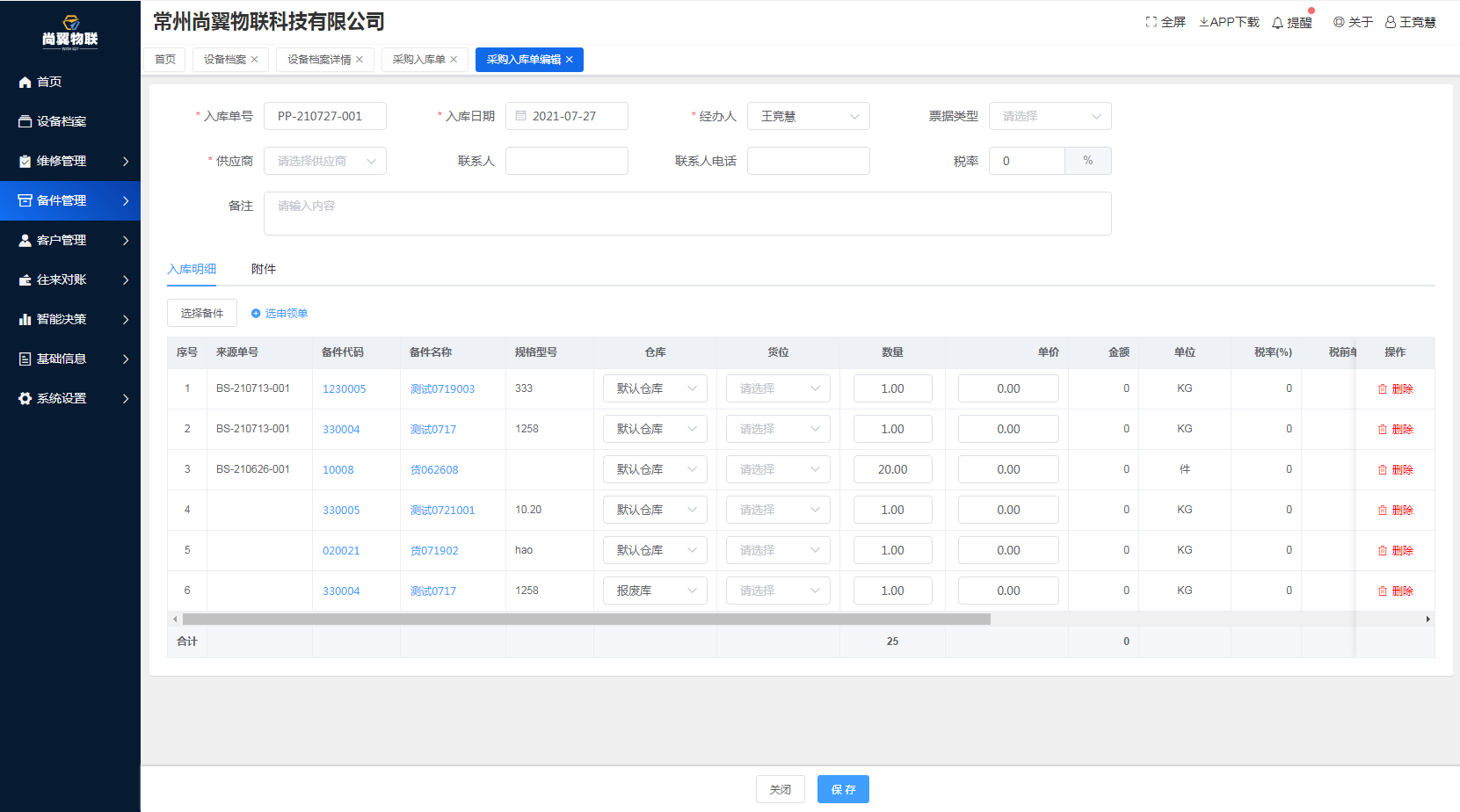Click the calendar icon in 入库日期
The image size is (1460, 812).
520,116
